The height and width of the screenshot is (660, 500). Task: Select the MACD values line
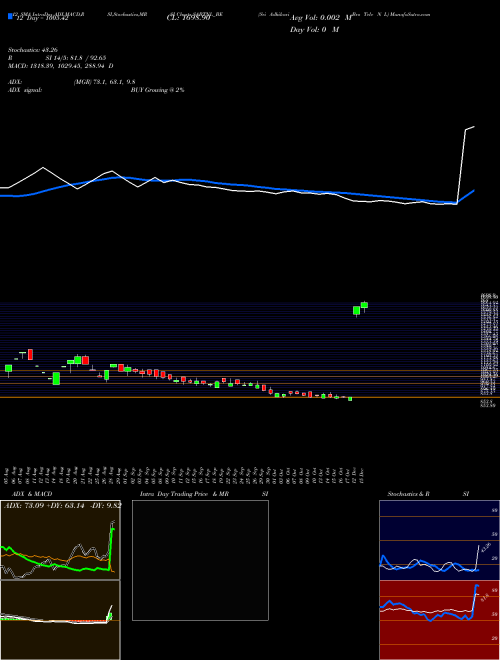(x=61, y=66)
